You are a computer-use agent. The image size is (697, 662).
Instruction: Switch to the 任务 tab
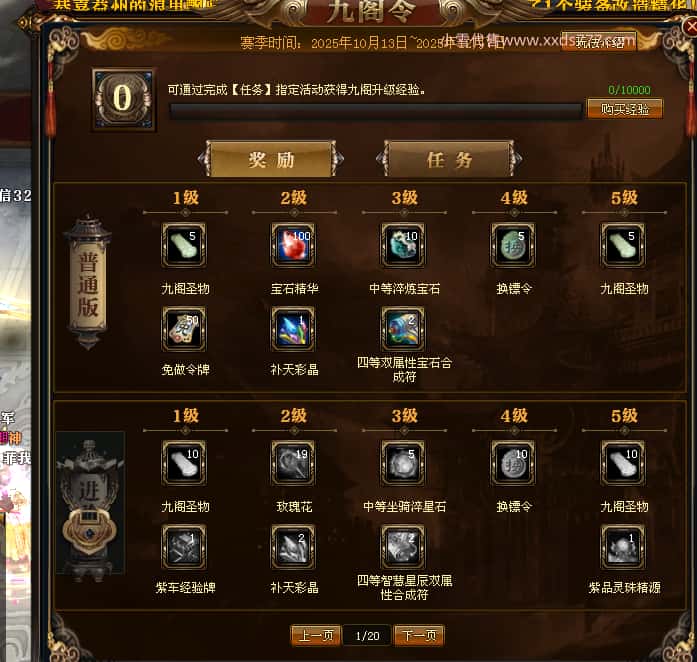pyautogui.click(x=449, y=159)
